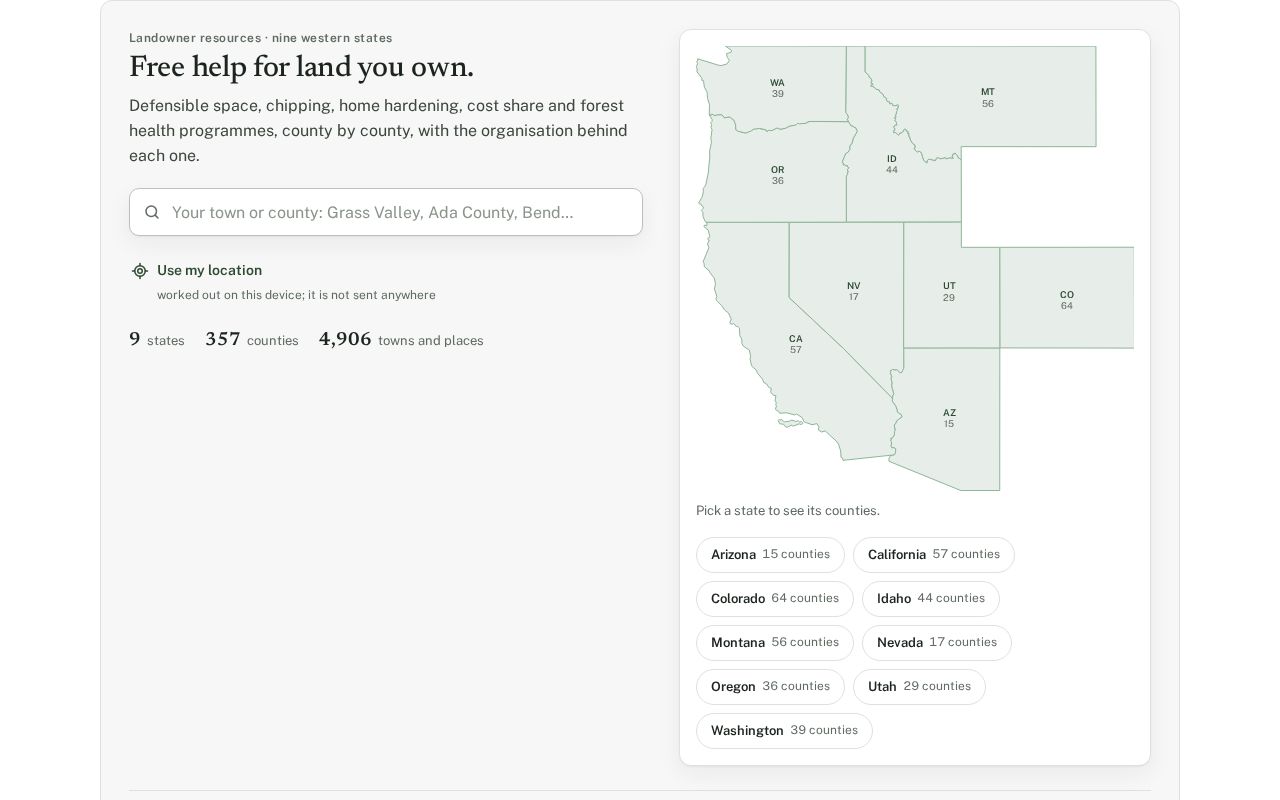The height and width of the screenshot is (800, 1280).
Task: Click the 'Free help for land you own.' heading
Action: tap(301, 67)
